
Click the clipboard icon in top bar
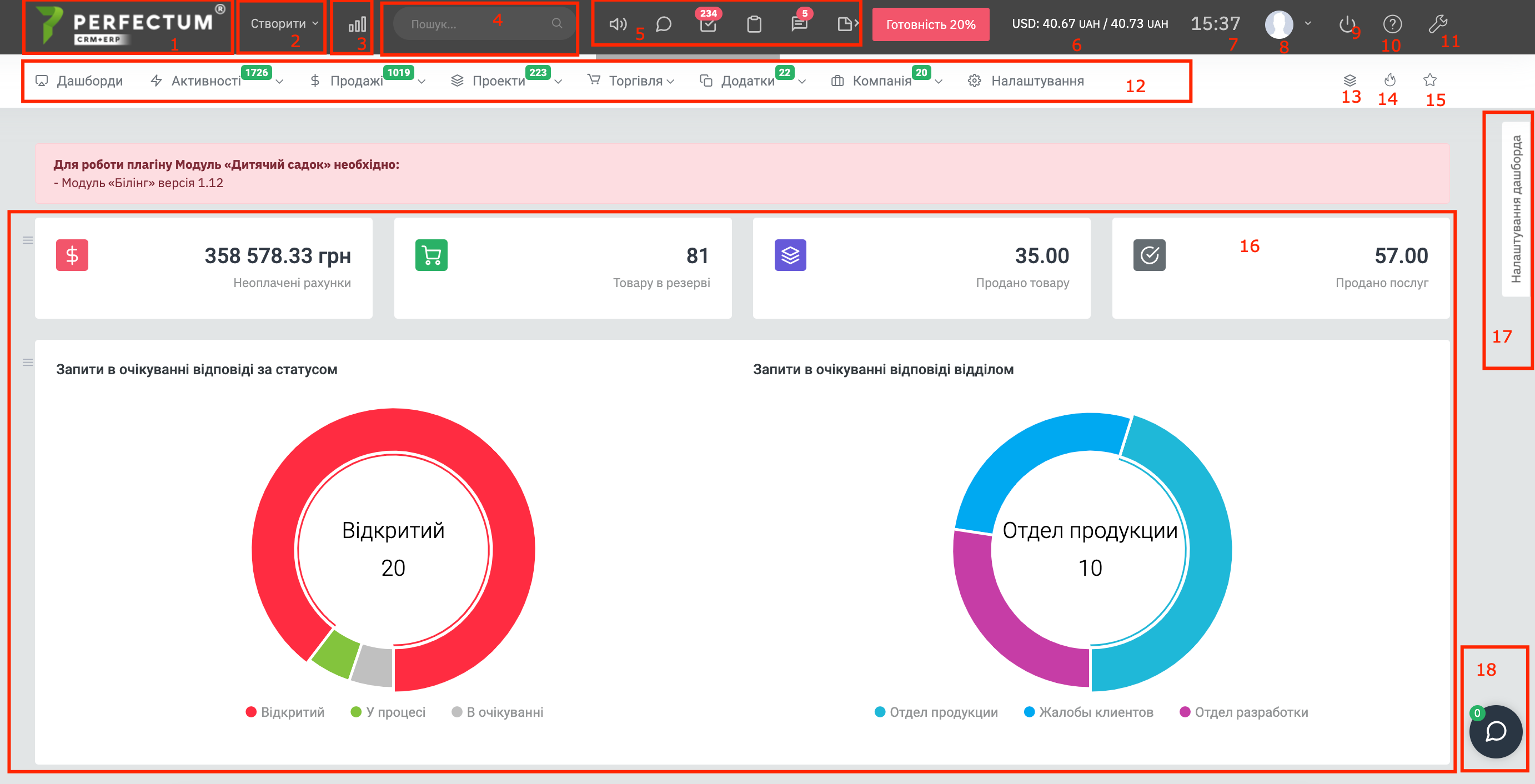pyautogui.click(x=754, y=24)
